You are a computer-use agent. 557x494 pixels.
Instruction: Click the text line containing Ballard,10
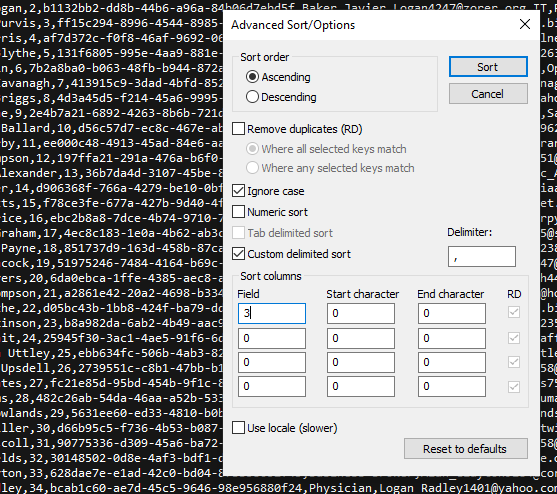coord(112,128)
